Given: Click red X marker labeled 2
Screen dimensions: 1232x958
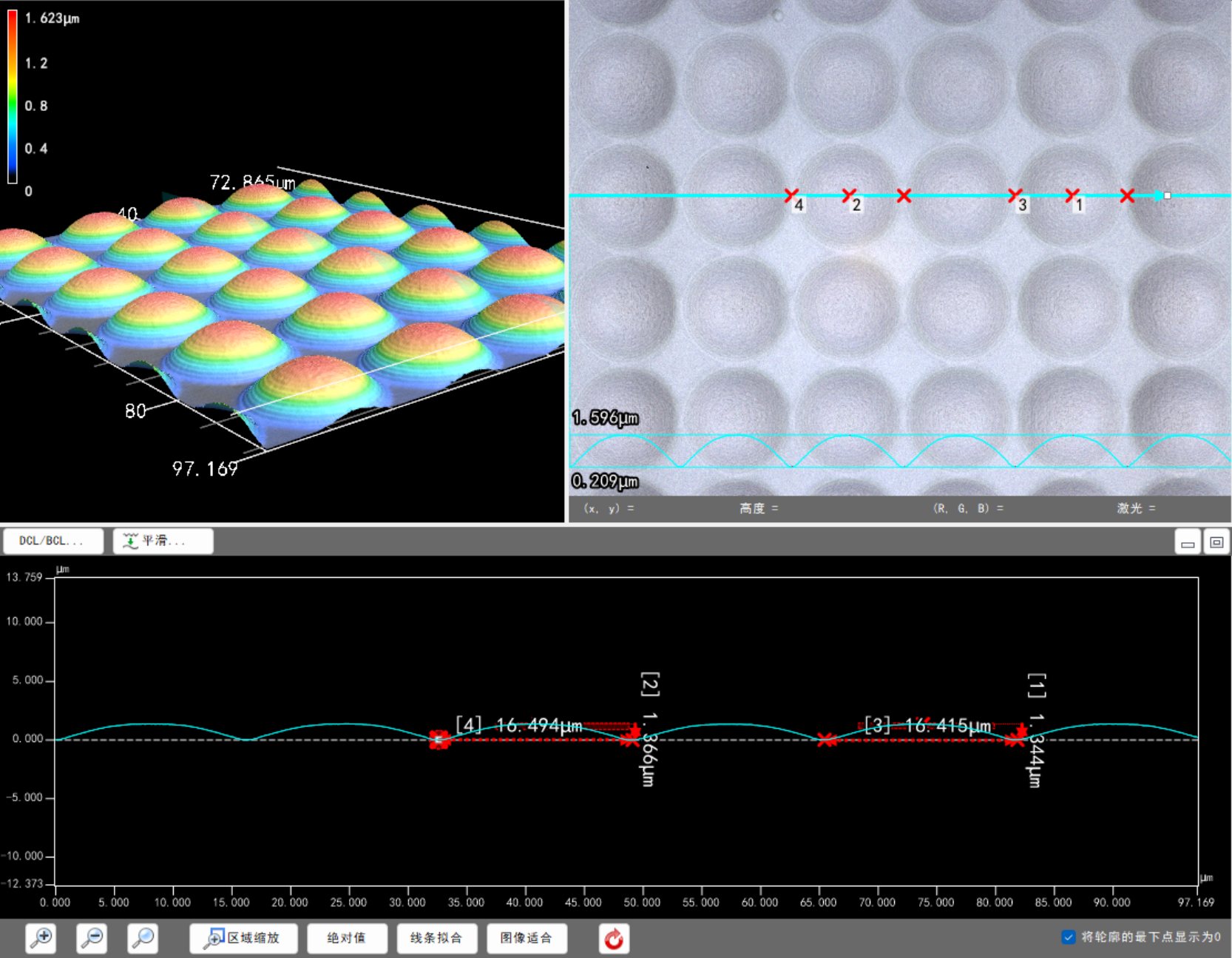Looking at the screenshot, I should pos(849,195).
